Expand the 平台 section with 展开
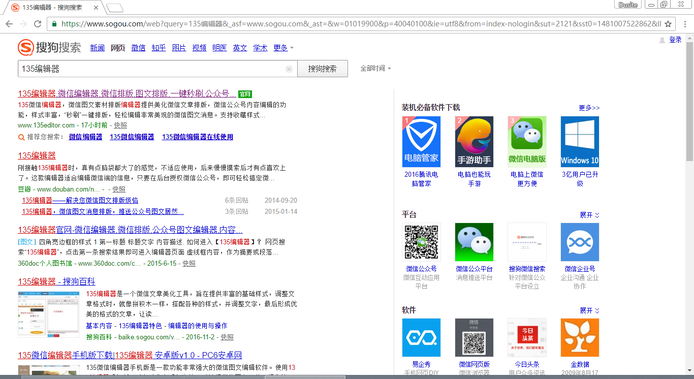Image resolution: width=694 pixels, height=379 pixels. [589, 215]
